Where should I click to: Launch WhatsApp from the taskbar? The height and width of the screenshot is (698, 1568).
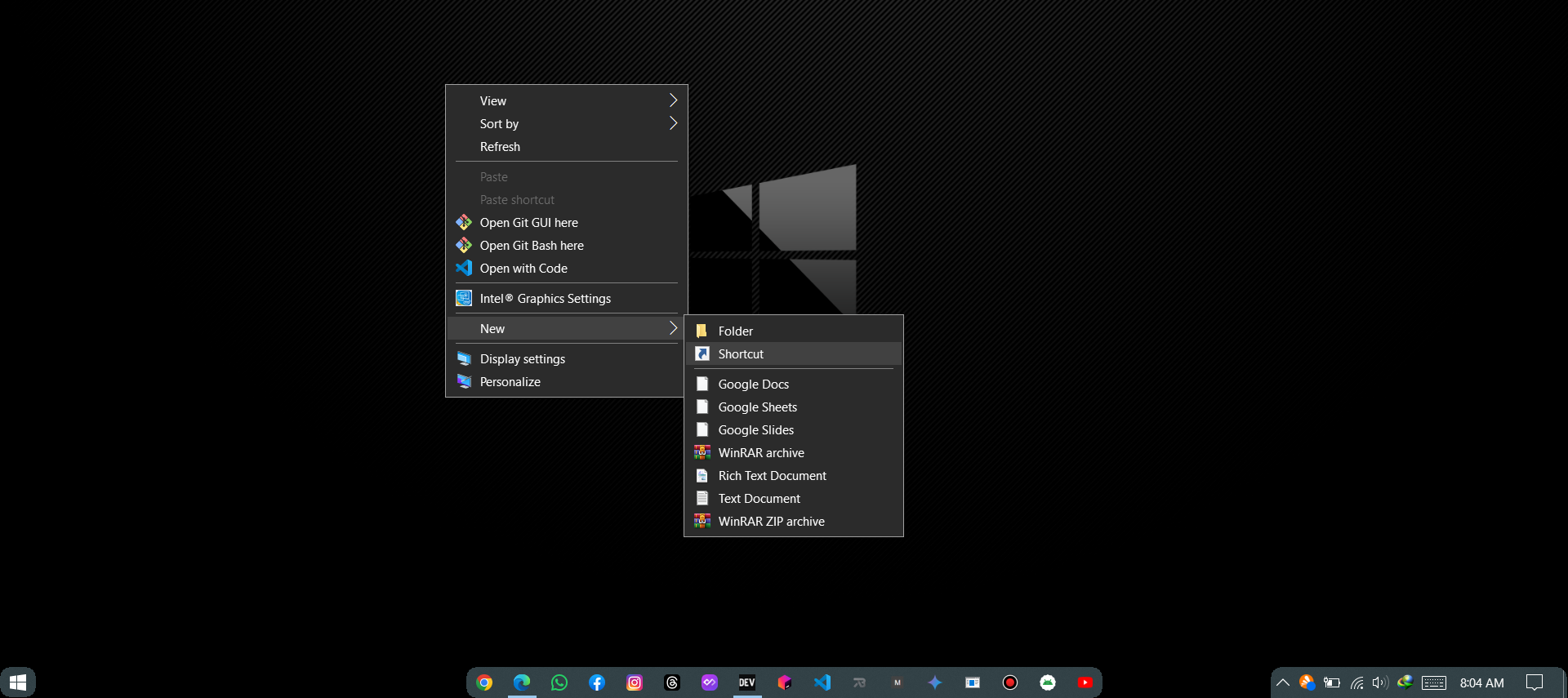559,682
